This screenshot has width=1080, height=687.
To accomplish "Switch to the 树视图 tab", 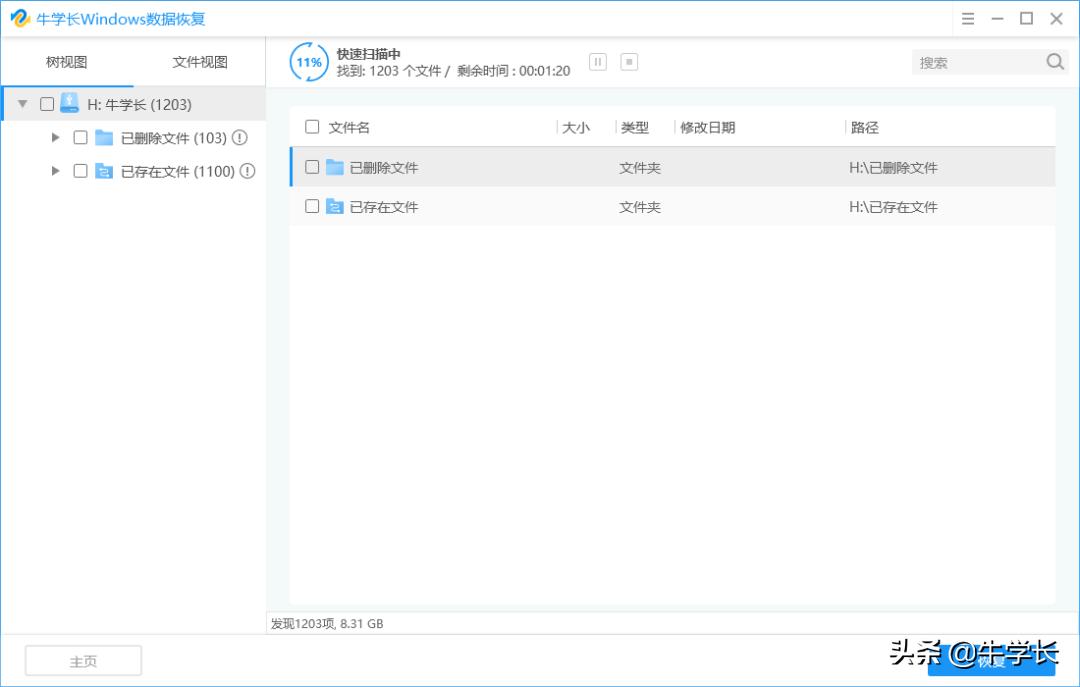I will coord(64,61).
